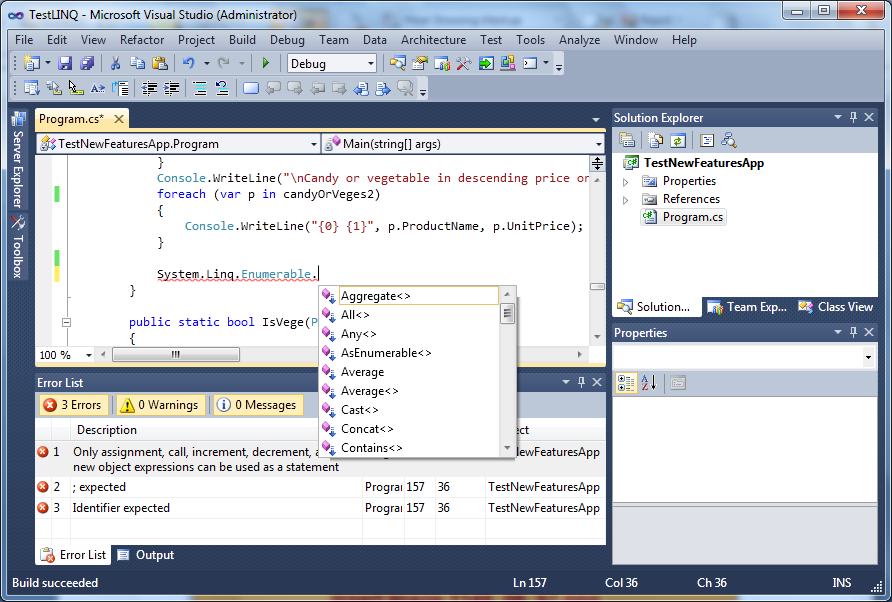The image size is (892, 602).
Task: Open the Build menu
Action: 242,40
